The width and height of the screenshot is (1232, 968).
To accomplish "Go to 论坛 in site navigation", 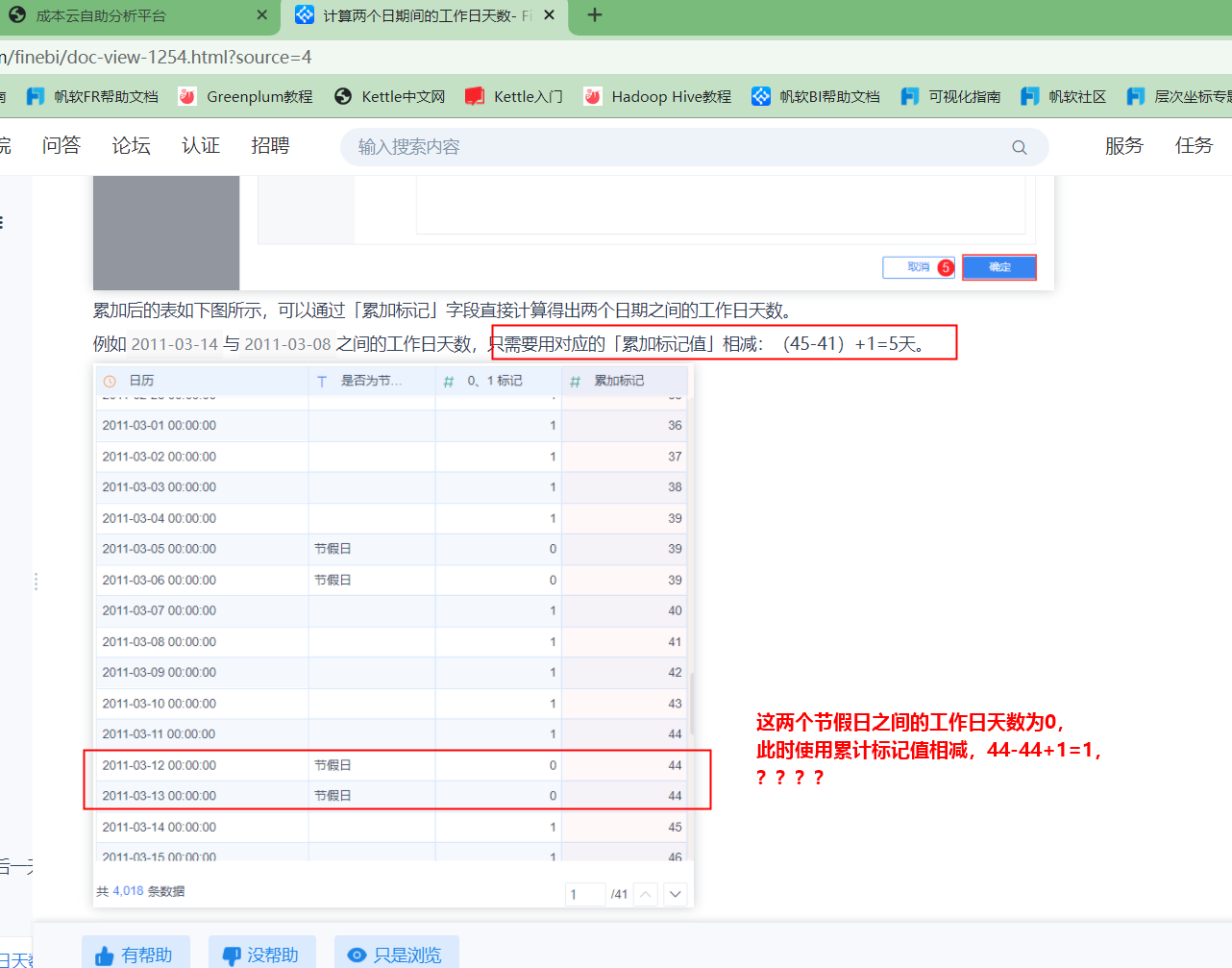I will click(x=131, y=145).
